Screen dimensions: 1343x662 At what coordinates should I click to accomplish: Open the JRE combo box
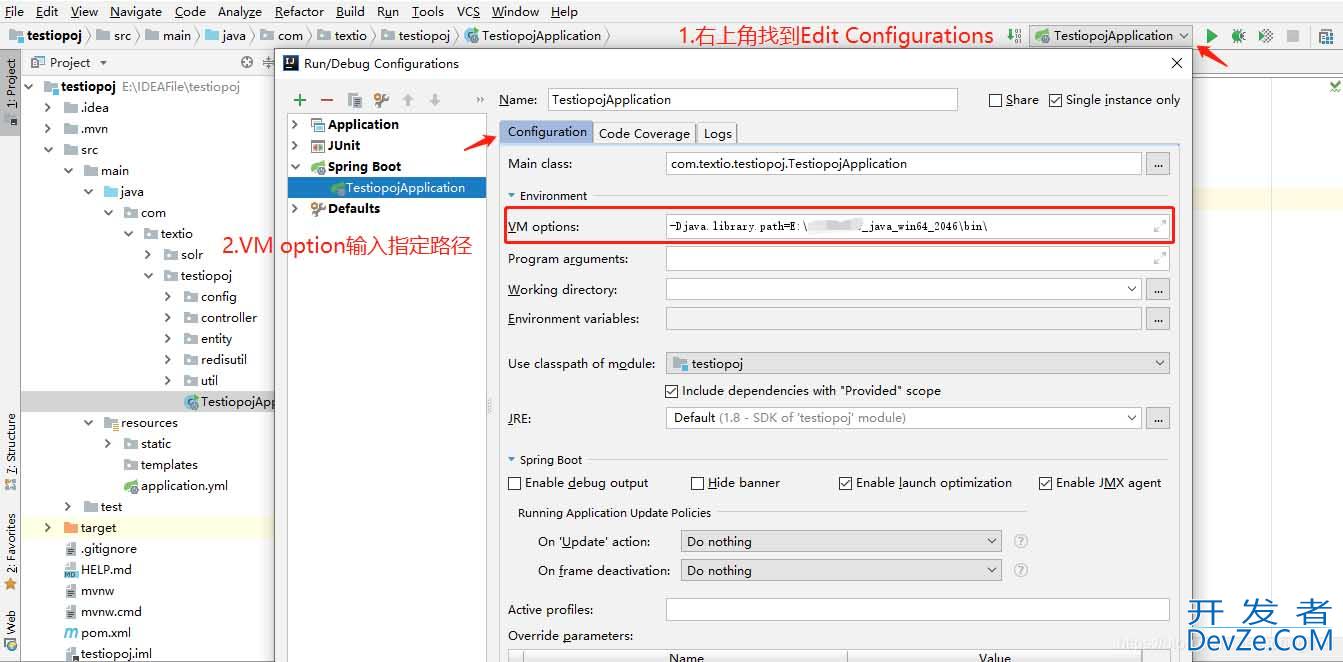pos(903,418)
